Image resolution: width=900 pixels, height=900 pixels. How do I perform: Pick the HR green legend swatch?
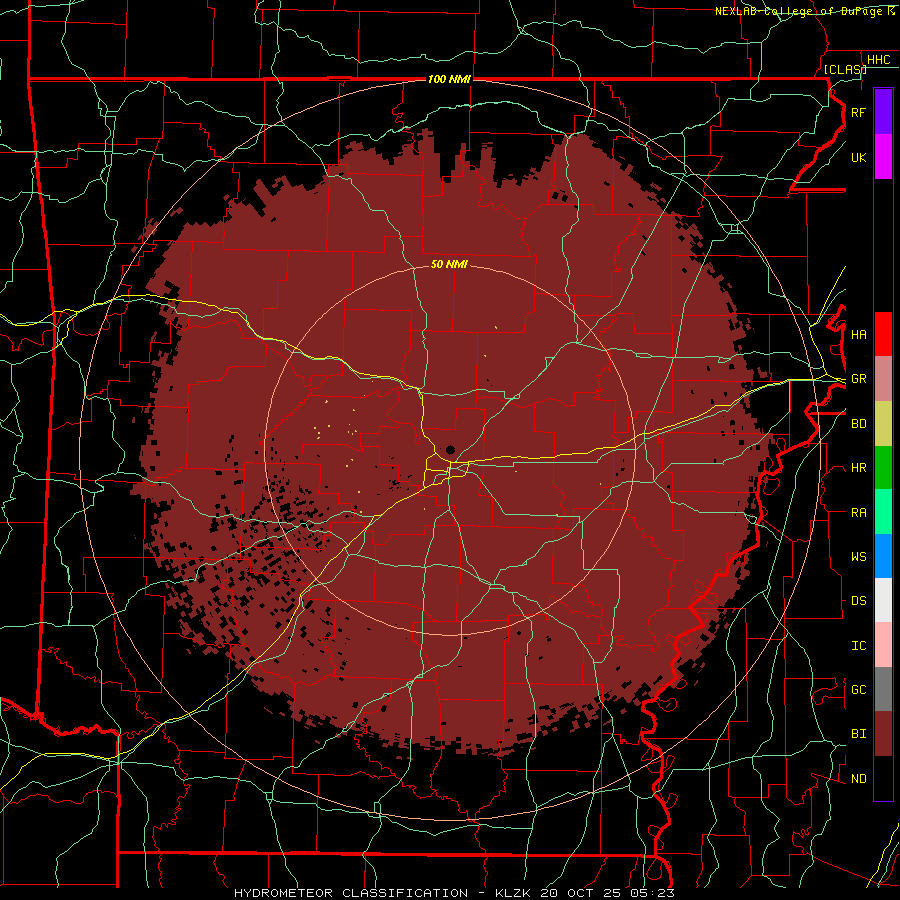point(883,467)
